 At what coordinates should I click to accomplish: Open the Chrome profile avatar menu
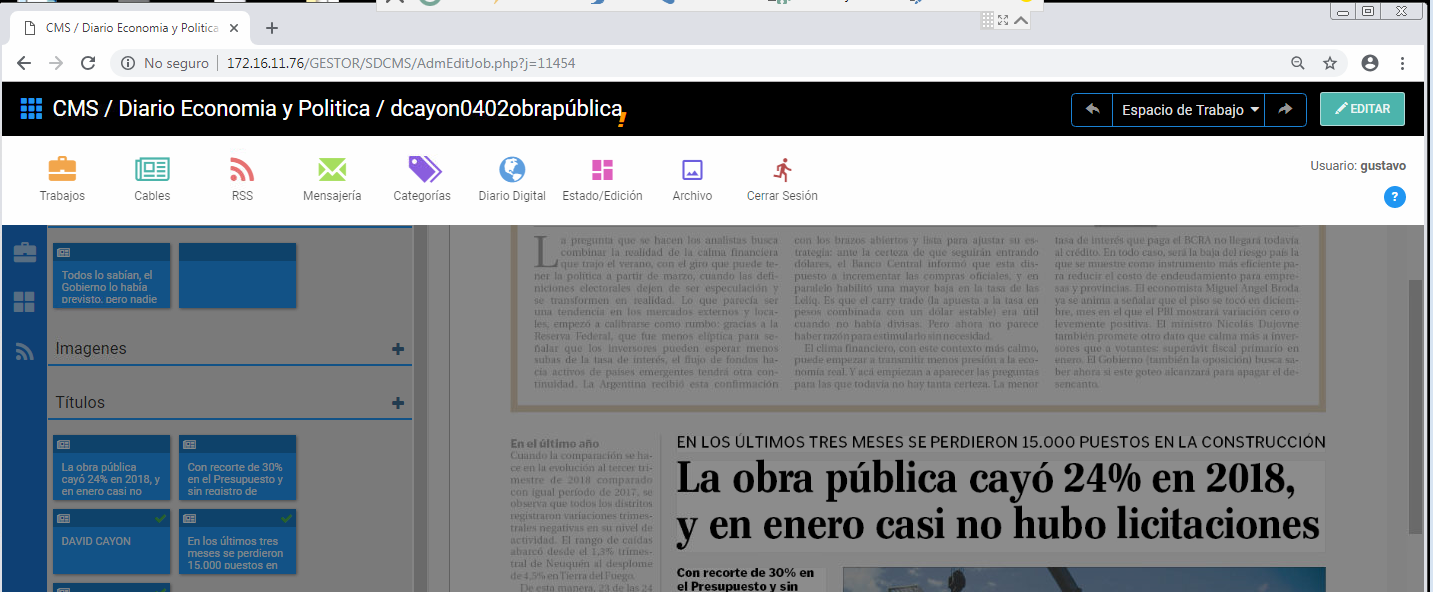(x=1370, y=63)
